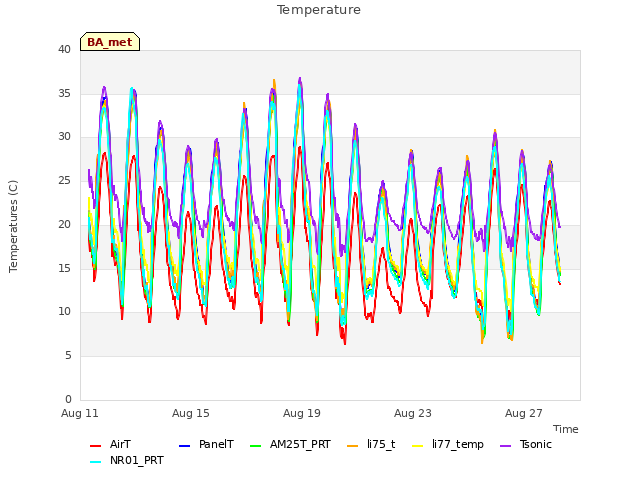Click the 20 y-axis tick label
640x480 pixels.
[x=64, y=224]
